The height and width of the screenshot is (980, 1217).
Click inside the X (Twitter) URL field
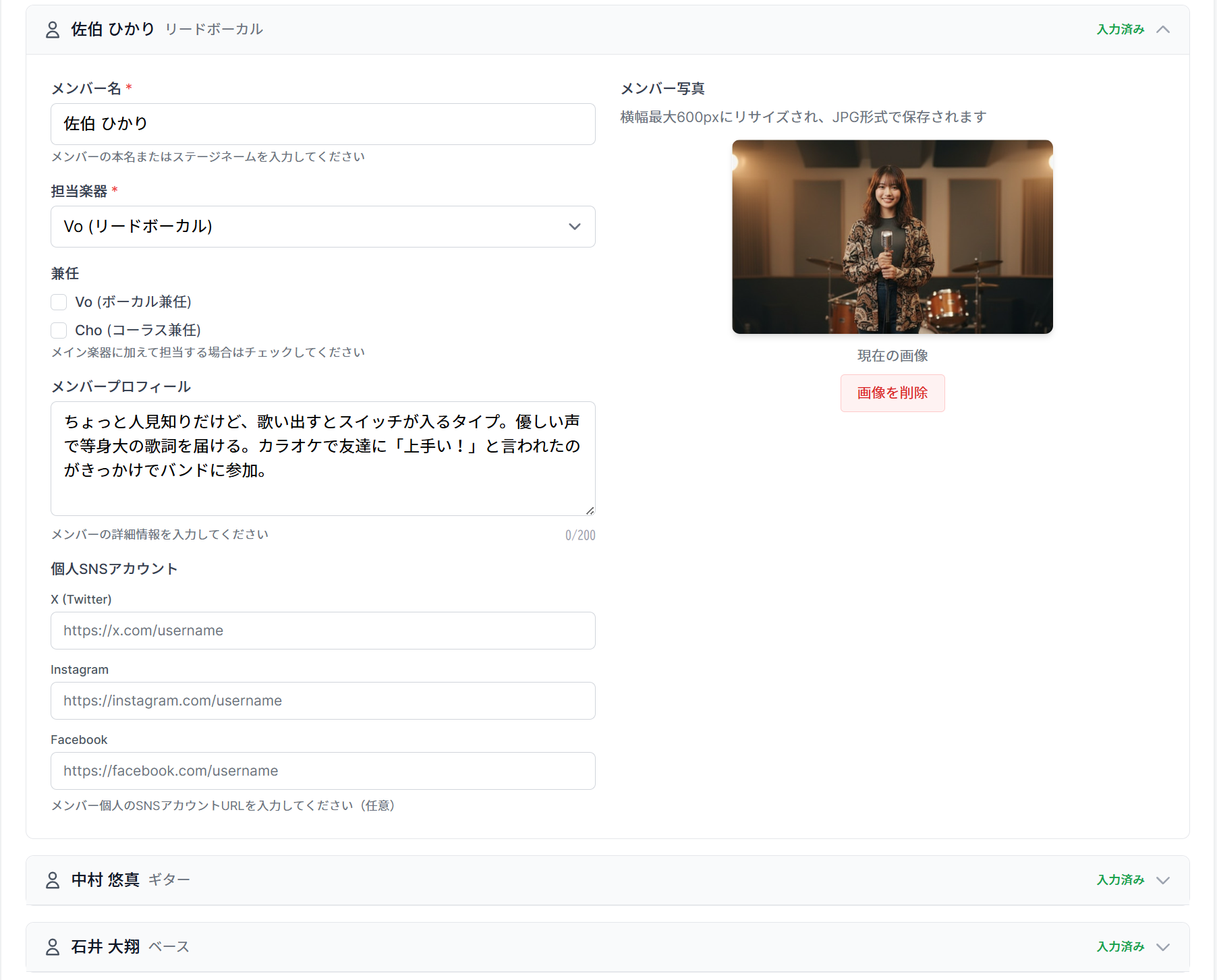point(322,631)
